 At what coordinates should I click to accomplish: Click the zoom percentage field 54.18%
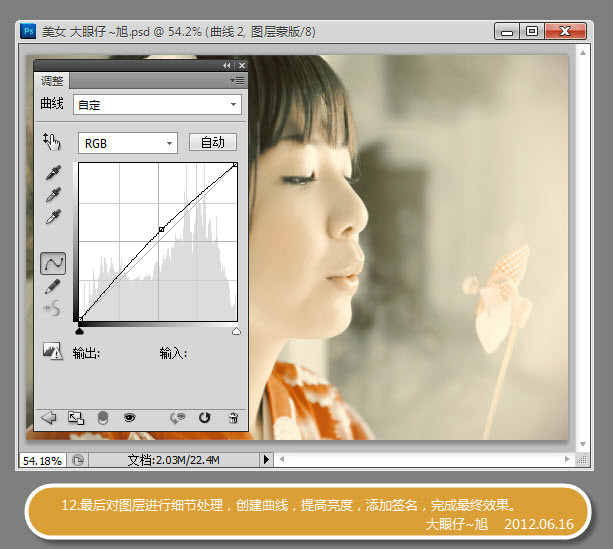[x=42, y=461]
